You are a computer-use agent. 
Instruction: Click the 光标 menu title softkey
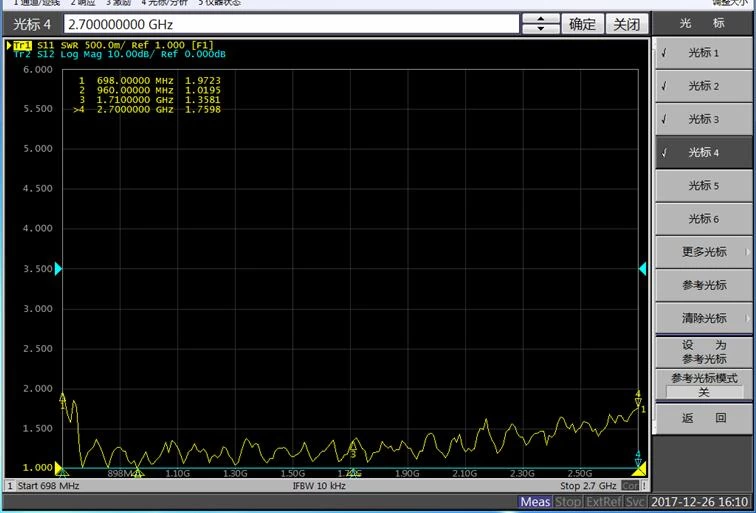(x=703, y=23)
